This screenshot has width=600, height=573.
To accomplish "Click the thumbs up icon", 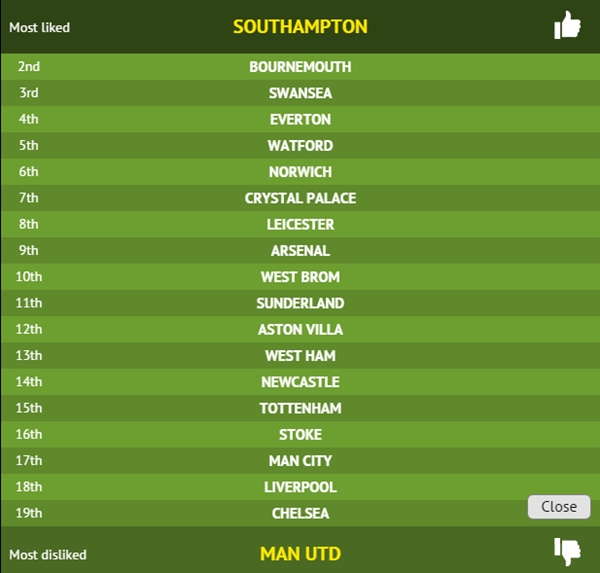I will tap(567, 26).
